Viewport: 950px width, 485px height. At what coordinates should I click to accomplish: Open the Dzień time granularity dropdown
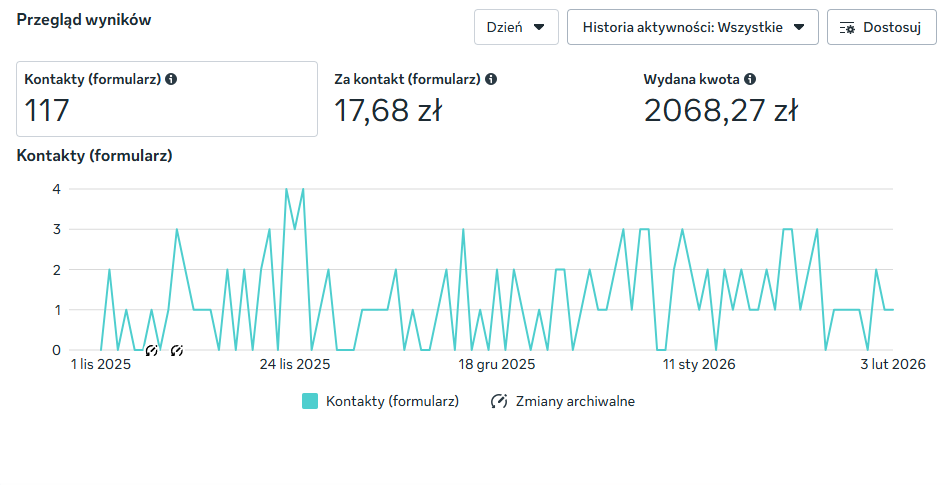tap(515, 27)
